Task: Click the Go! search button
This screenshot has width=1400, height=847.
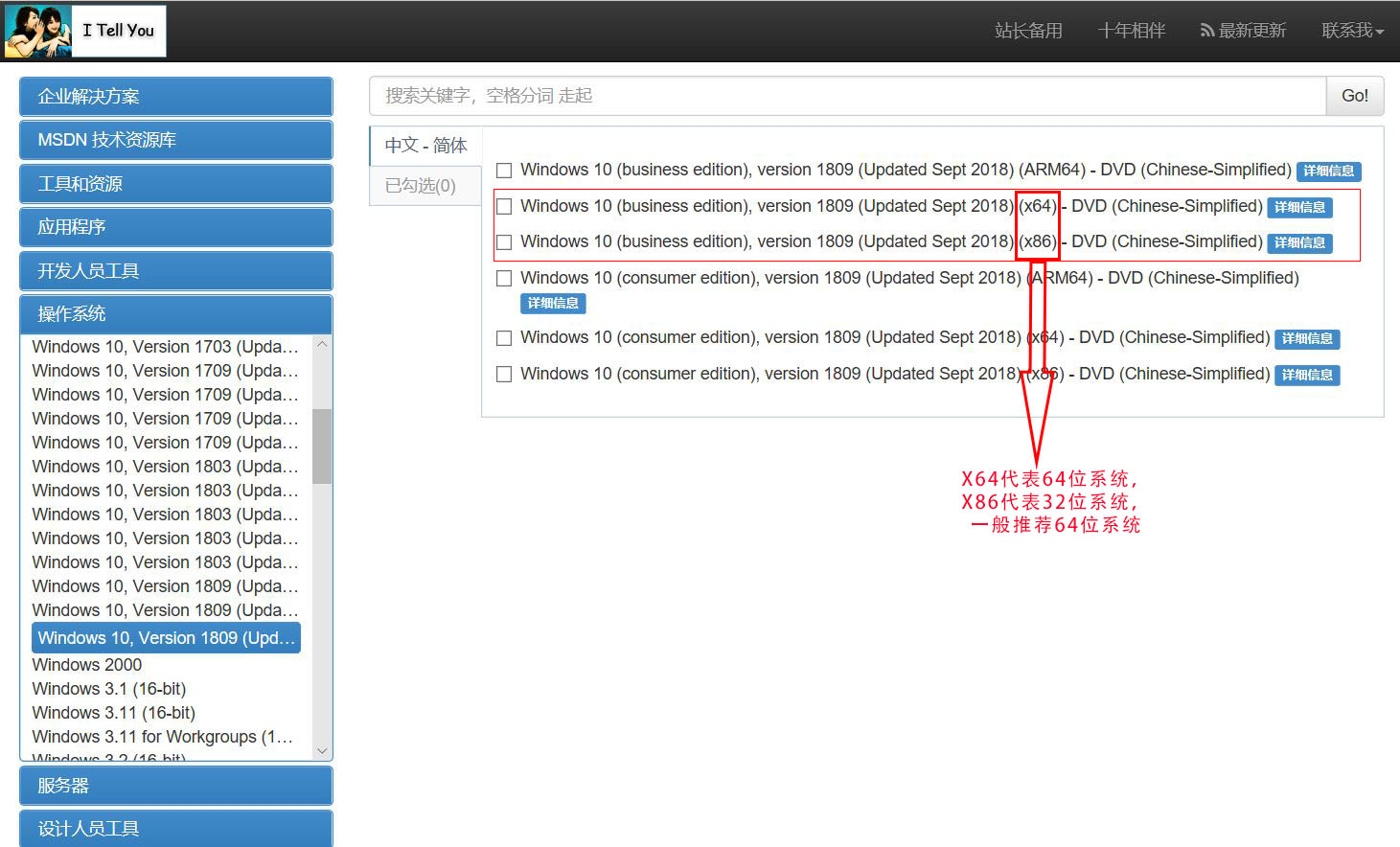Action: tap(1354, 95)
